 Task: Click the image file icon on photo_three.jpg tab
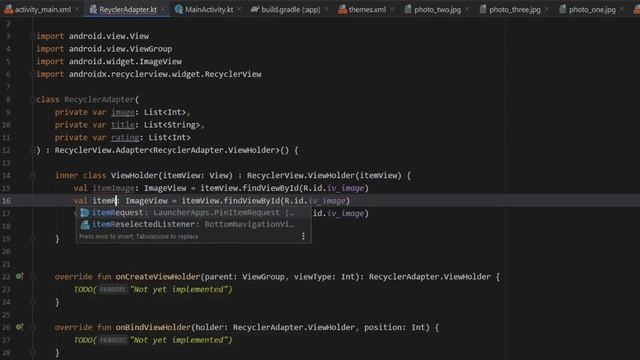tap(483, 9)
